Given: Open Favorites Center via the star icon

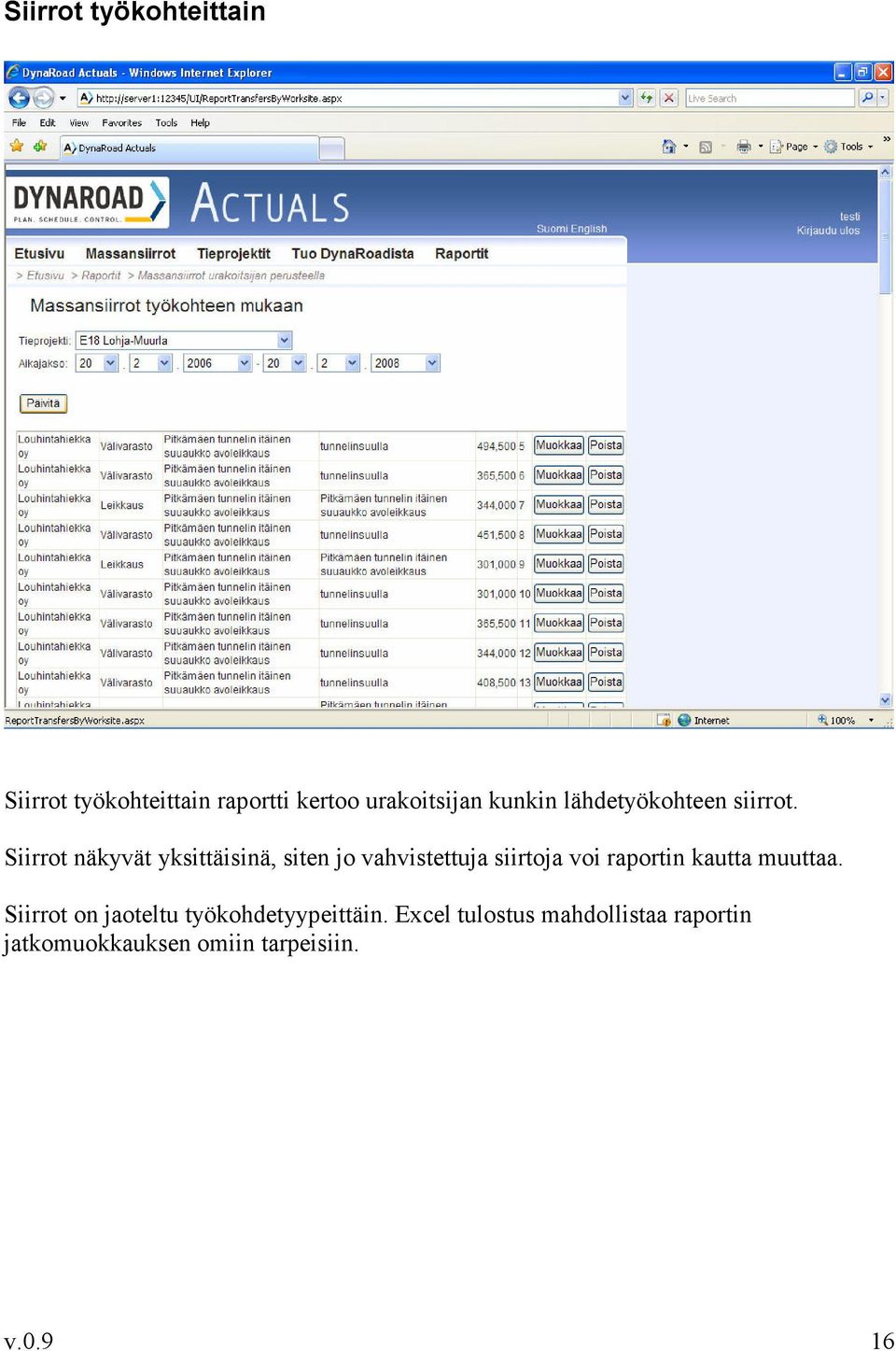Looking at the screenshot, I should pyautogui.click(x=17, y=147).
